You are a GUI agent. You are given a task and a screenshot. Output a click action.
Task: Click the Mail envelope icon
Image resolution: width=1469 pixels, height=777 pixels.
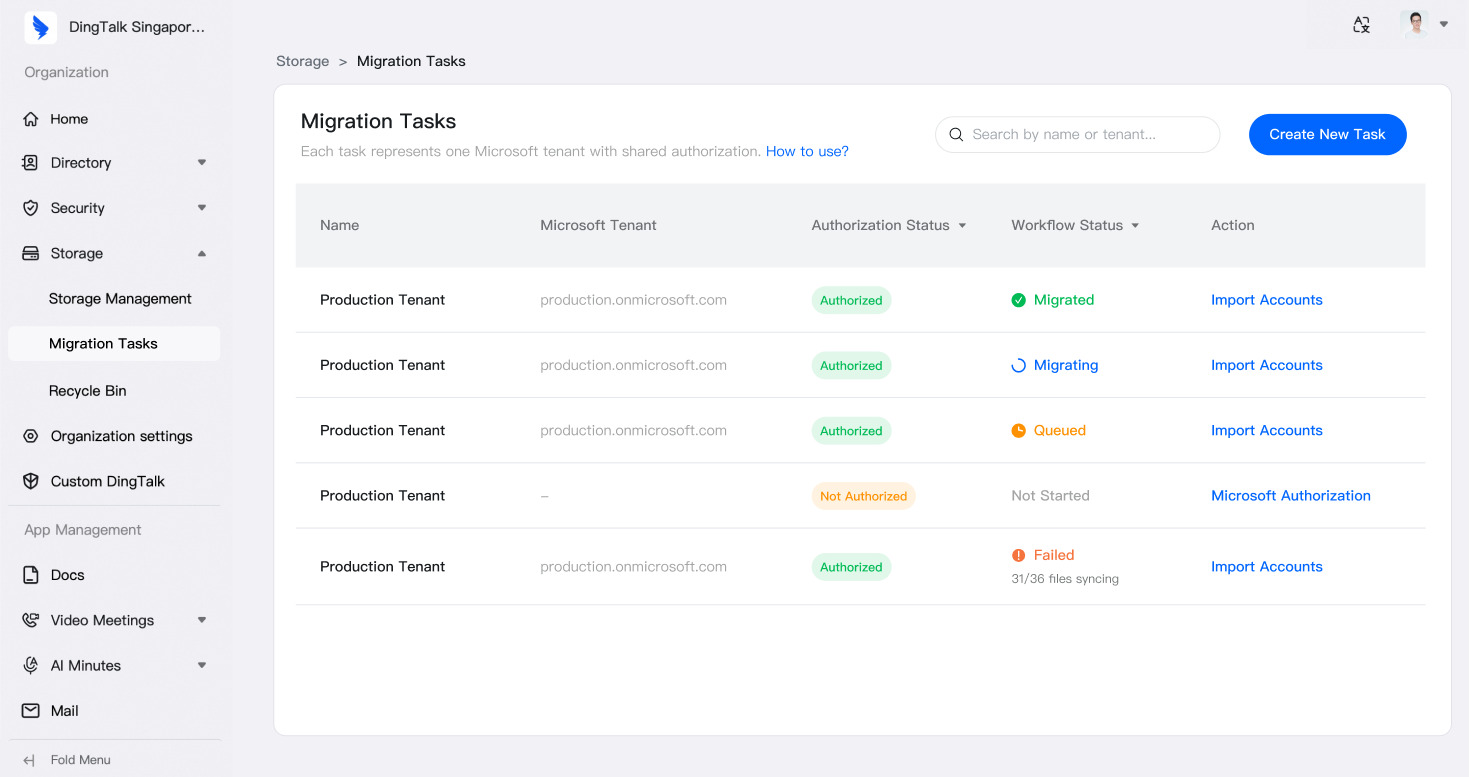click(x=31, y=711)
